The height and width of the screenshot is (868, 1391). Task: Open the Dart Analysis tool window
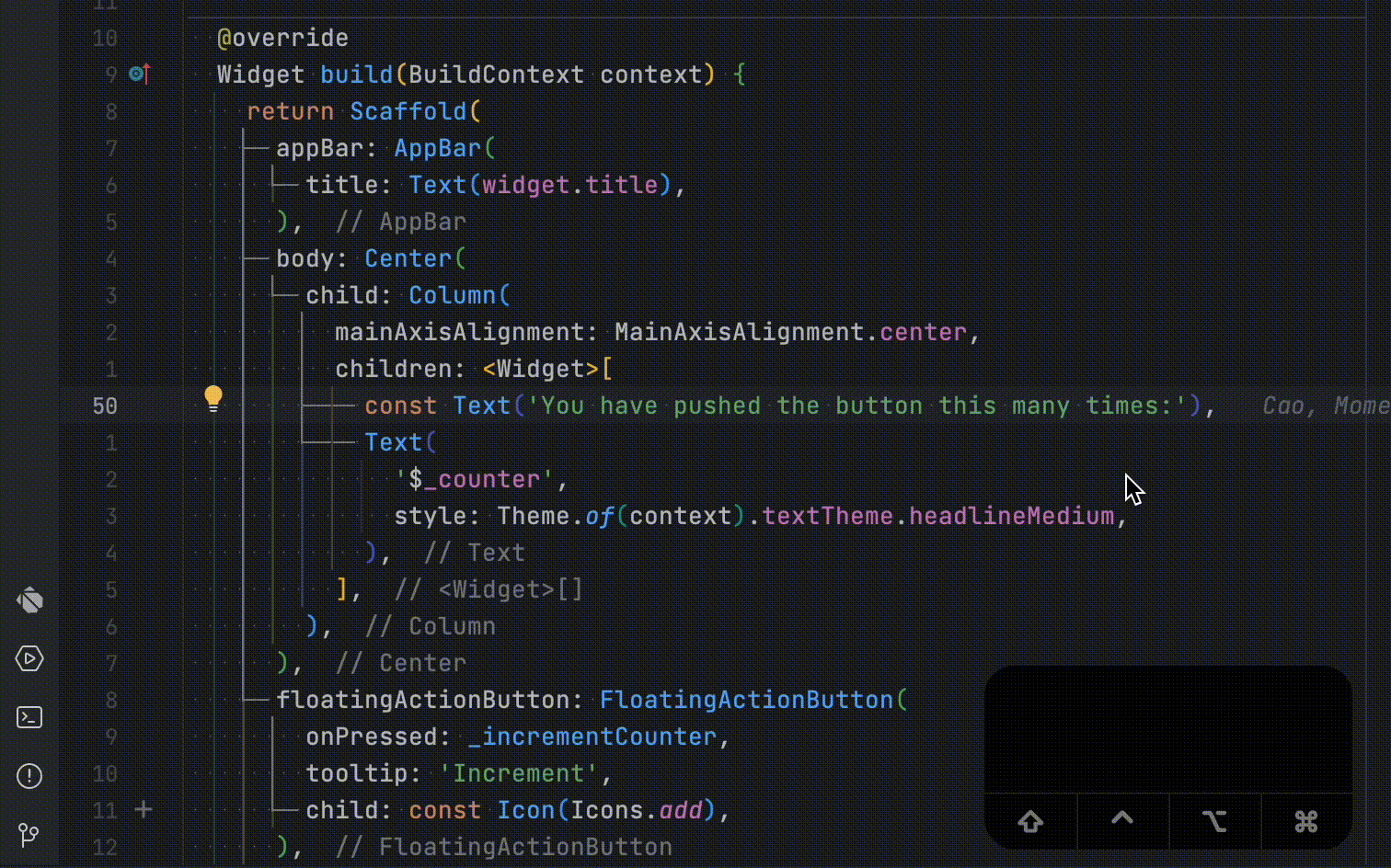(x=29, y=600)
